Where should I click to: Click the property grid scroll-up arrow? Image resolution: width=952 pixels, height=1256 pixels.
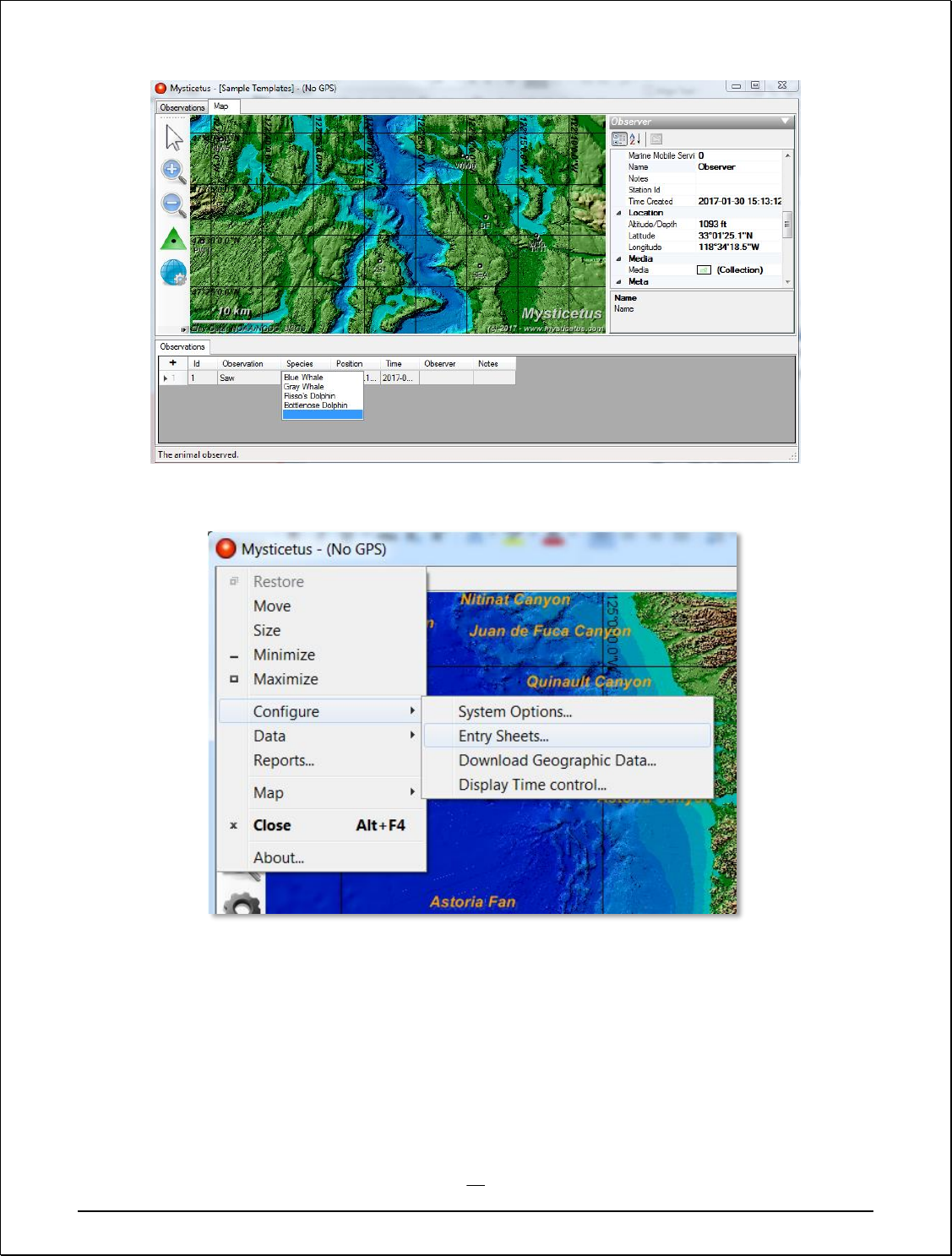[x=787, y=155]
